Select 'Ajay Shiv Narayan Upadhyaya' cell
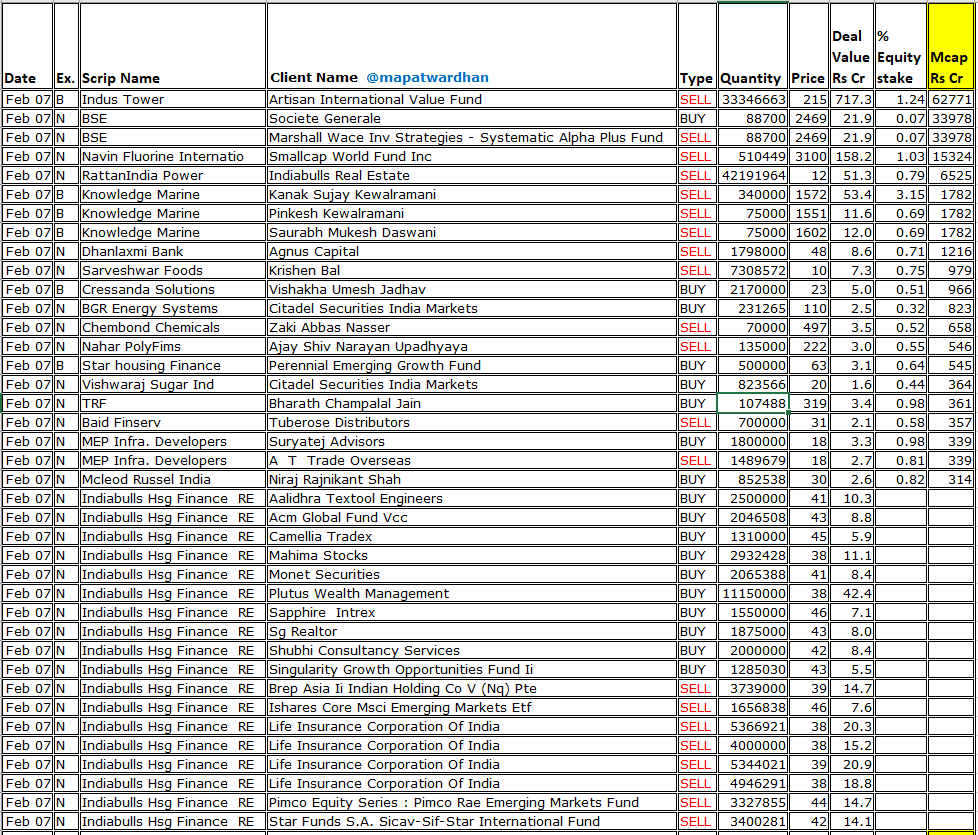Screen dimensions: 978x835 pyautogui.click(x=472, y=347)
